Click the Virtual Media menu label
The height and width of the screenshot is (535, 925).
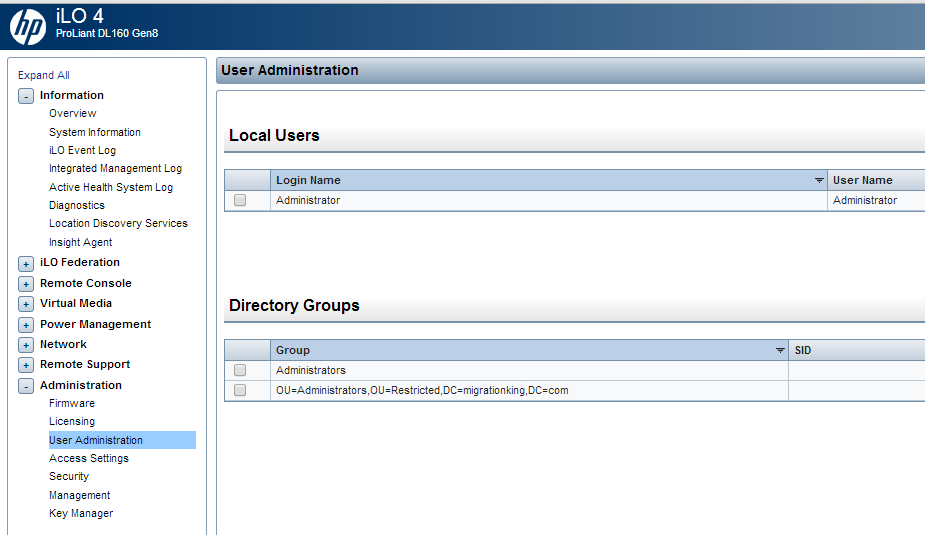tap(76, 303)
